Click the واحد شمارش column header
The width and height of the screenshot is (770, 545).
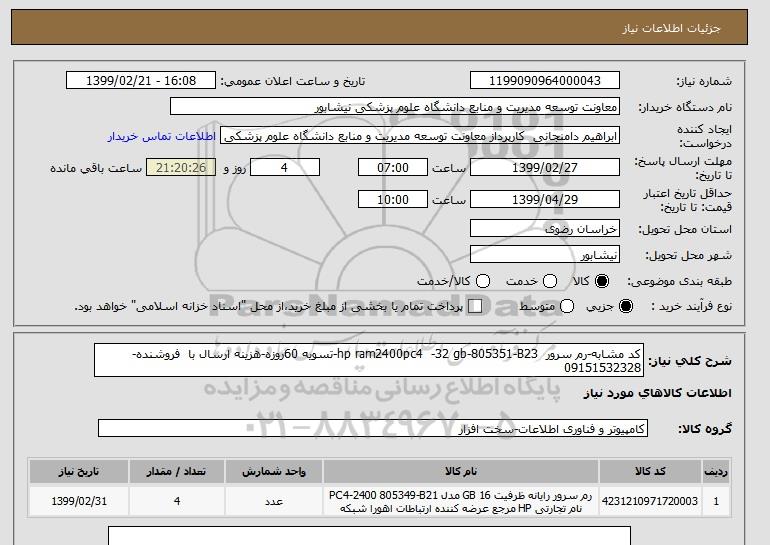[x=274, y=471]
